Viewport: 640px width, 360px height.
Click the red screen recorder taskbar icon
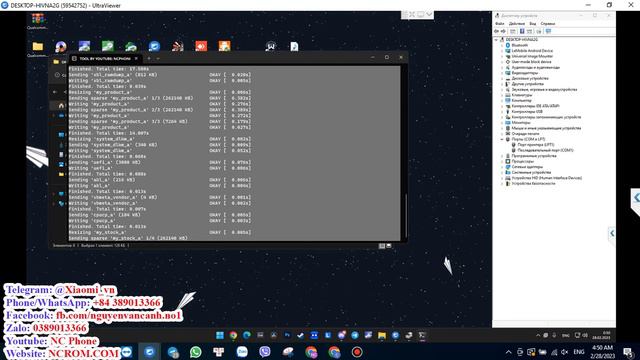point(357,352)
